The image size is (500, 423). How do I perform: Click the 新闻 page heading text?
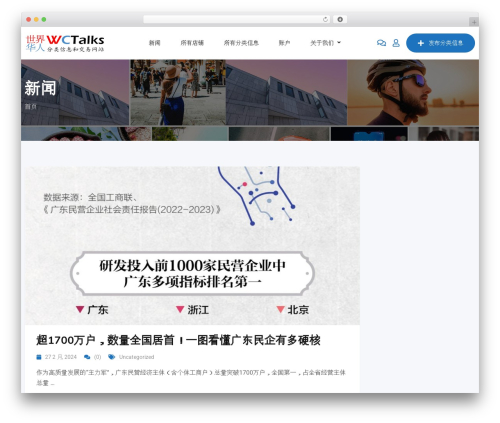[40, 88]
